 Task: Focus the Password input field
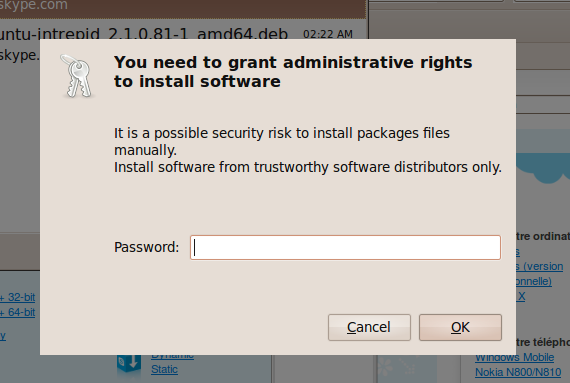pyautogui.click(x=345, y=247)
